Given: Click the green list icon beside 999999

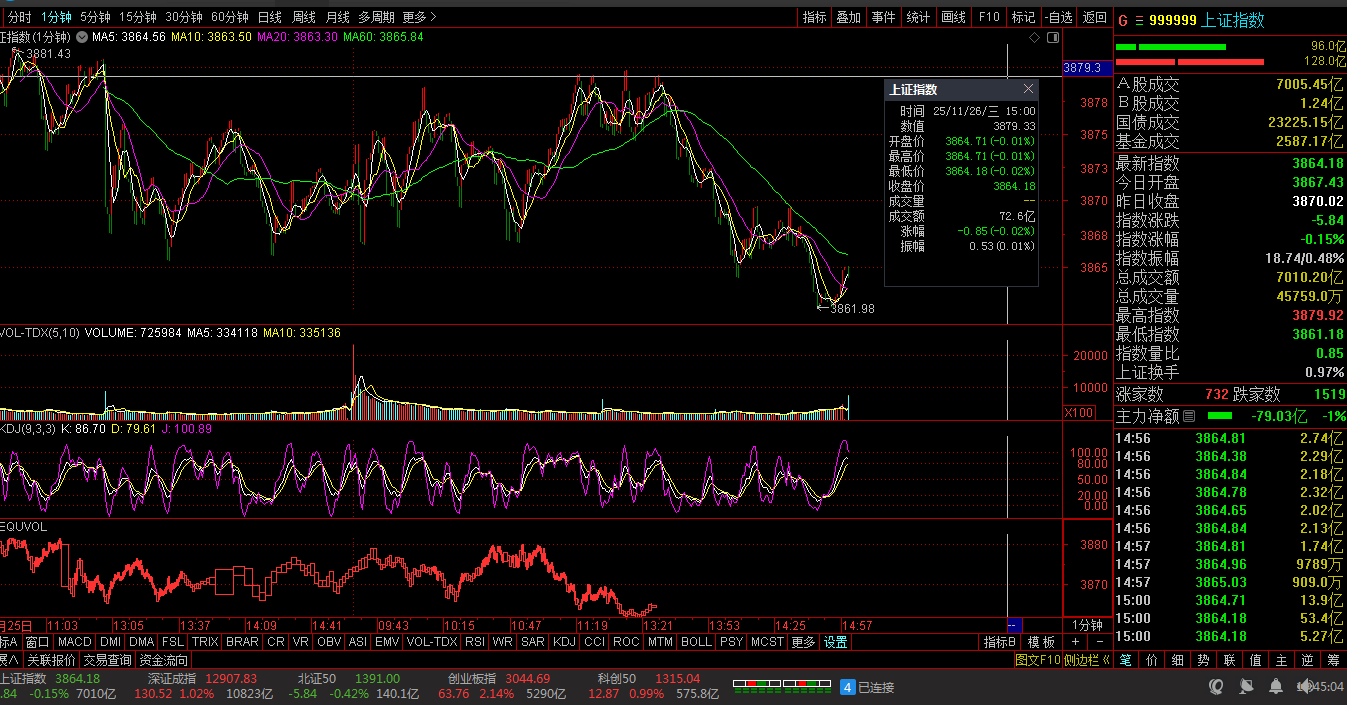Looking at the screenshot, I should [x=1138, y=20].
